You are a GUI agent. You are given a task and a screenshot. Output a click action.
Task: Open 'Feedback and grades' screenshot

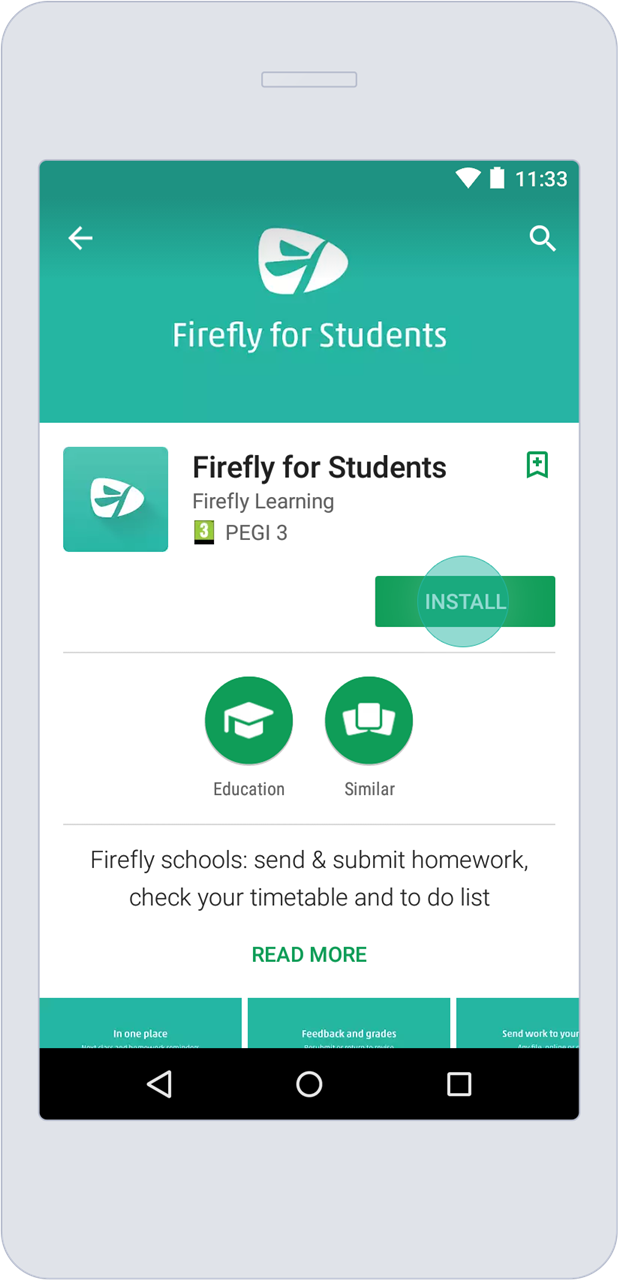point(349,1023)
